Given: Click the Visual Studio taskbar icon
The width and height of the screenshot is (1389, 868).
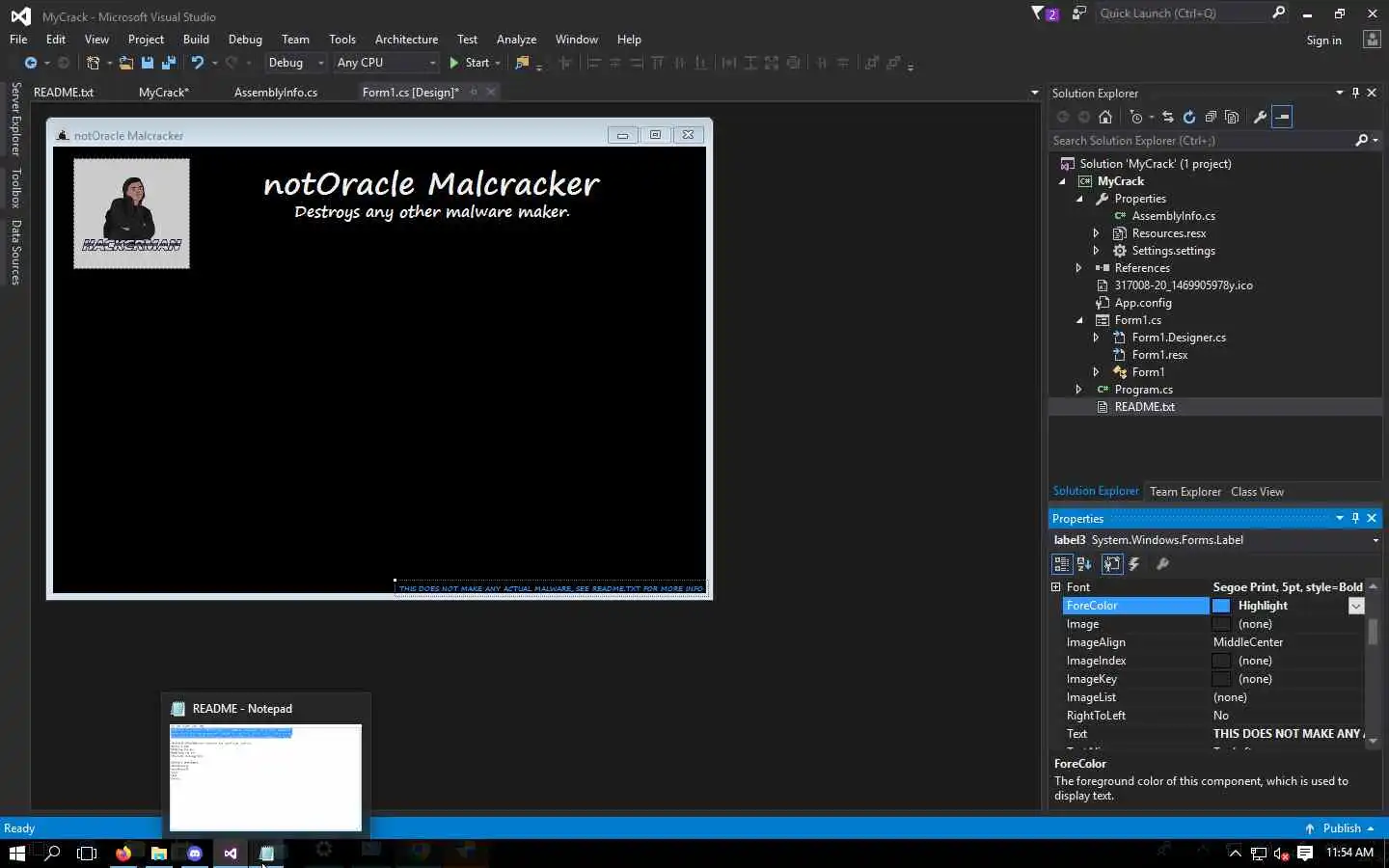Looking at the screenshot, I should pyautogui.click(x=231, y=853).
